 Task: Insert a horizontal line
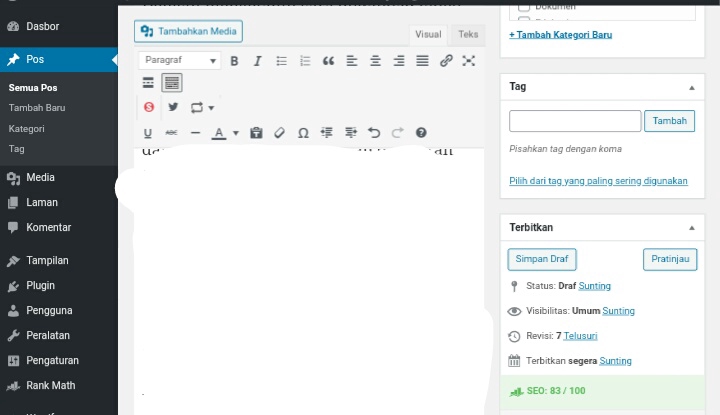tap(196, 133)
